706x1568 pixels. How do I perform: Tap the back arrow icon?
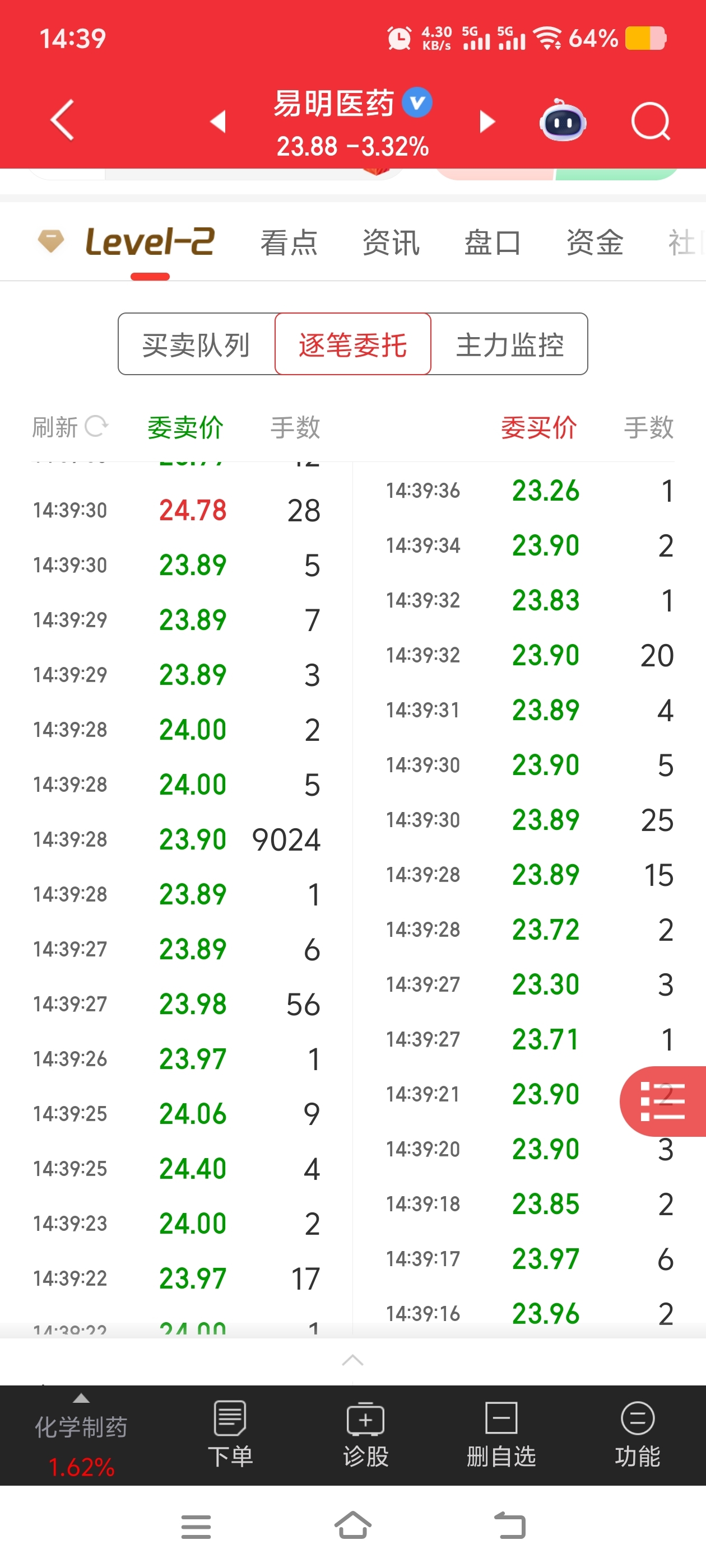[62, 120]
